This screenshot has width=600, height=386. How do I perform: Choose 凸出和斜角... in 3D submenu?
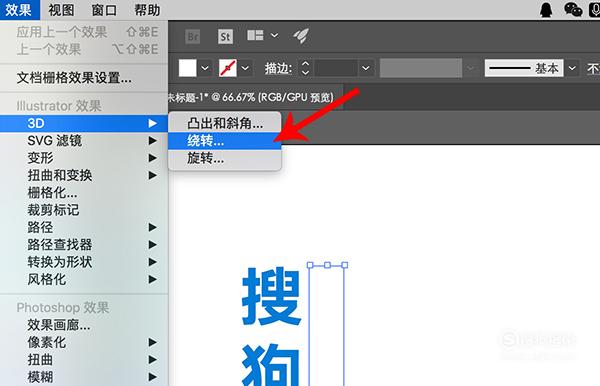coord(225,123)
